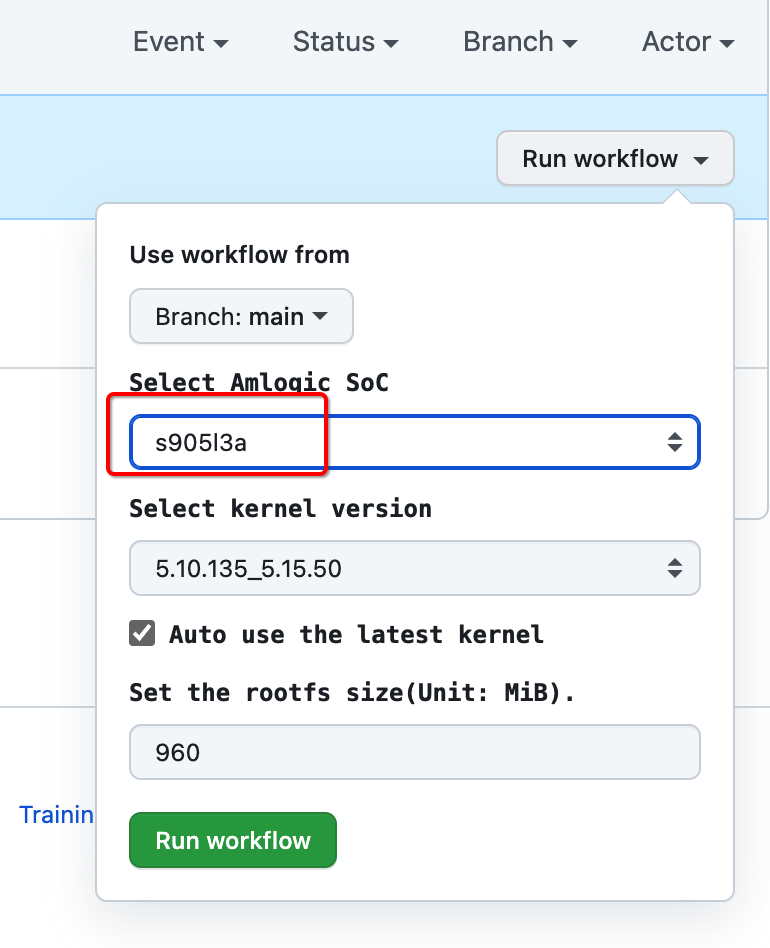The image size is (770, 948).
Task: Open the Branch: main selector
Action: coord(241,315)
